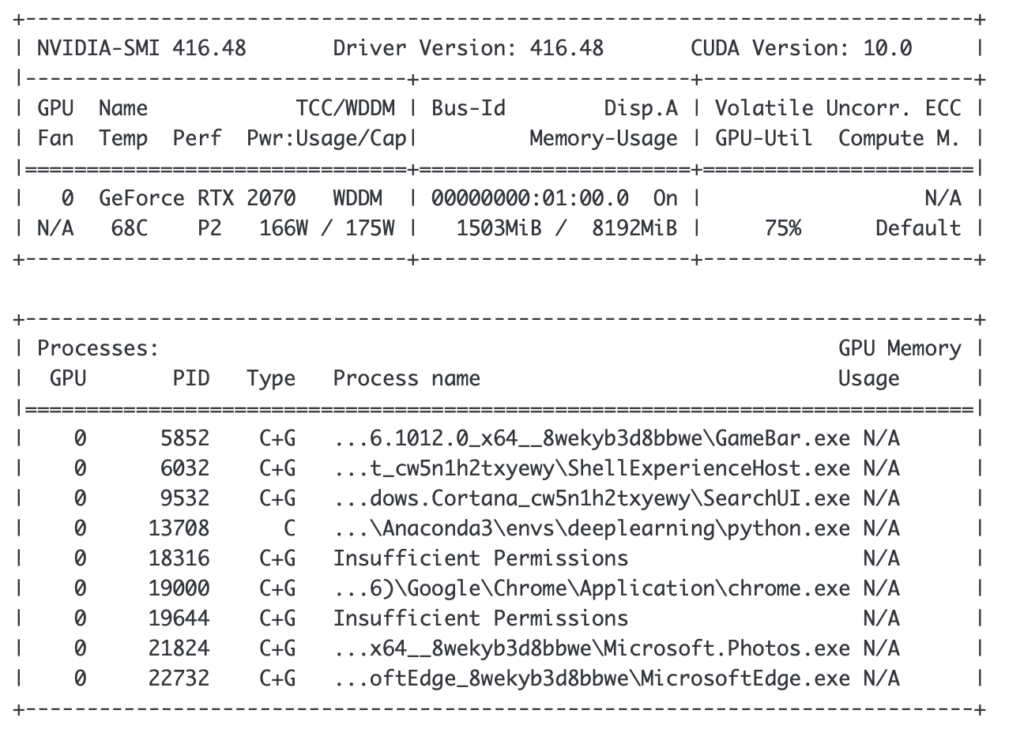Select the Bus-Id 00000000:01:00.0 value
The height and width of the screenshot is (744, 1024).
tap(530, 198)
